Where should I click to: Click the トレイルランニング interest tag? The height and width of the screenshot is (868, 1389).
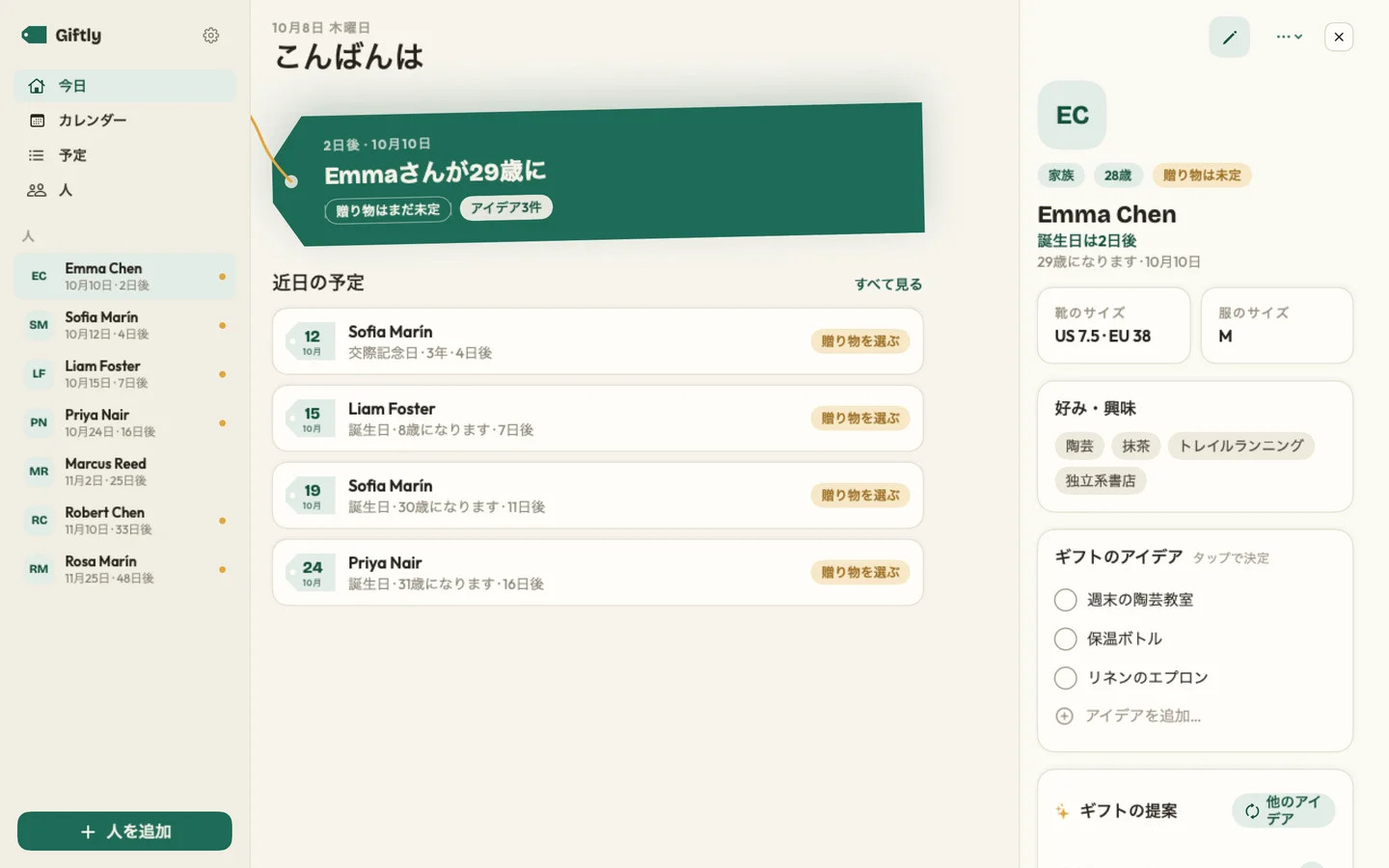pyautogui.click(x=1241, y=447)
